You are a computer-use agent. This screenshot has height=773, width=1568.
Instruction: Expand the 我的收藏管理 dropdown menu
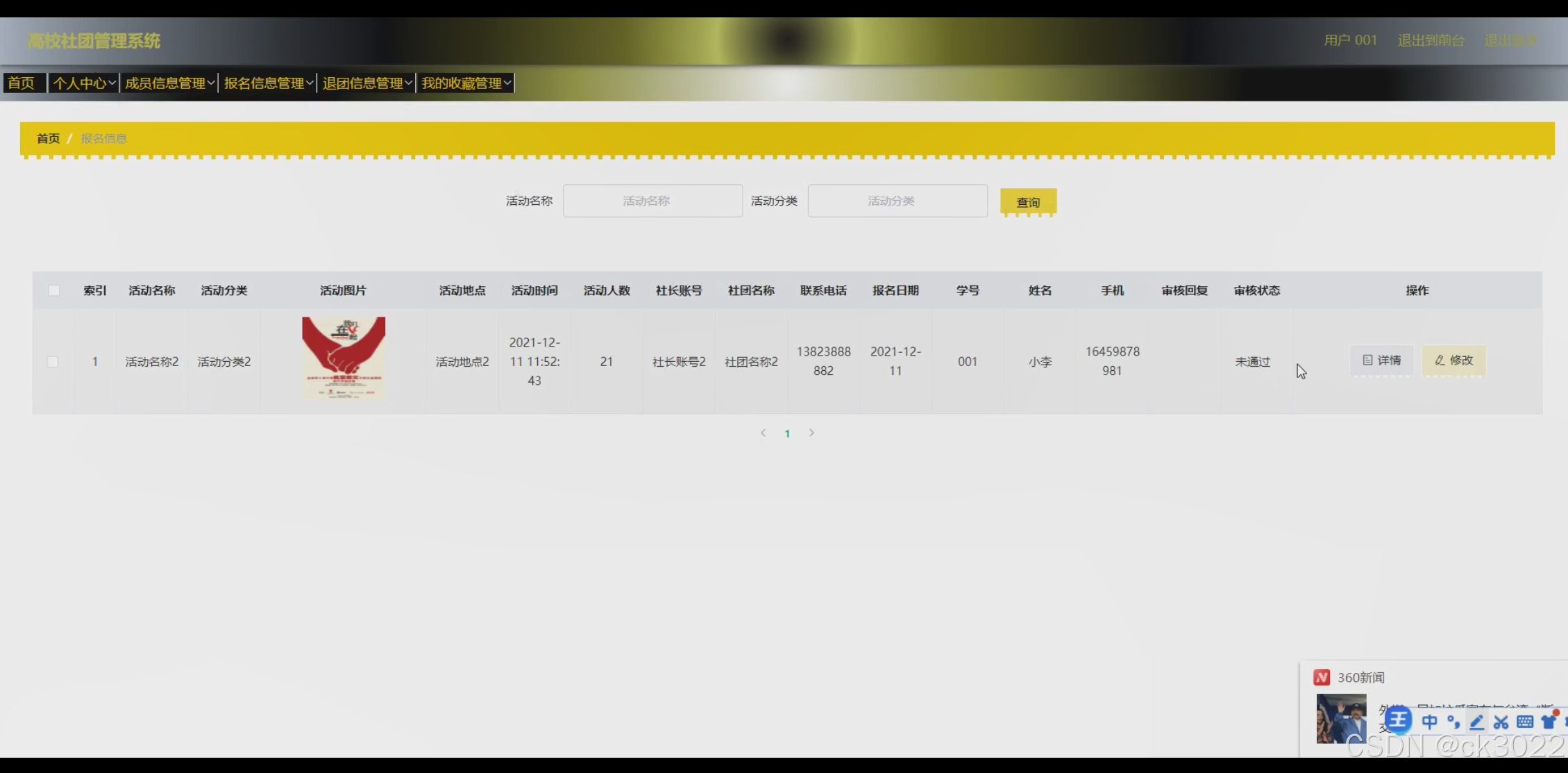pos(465,83)
